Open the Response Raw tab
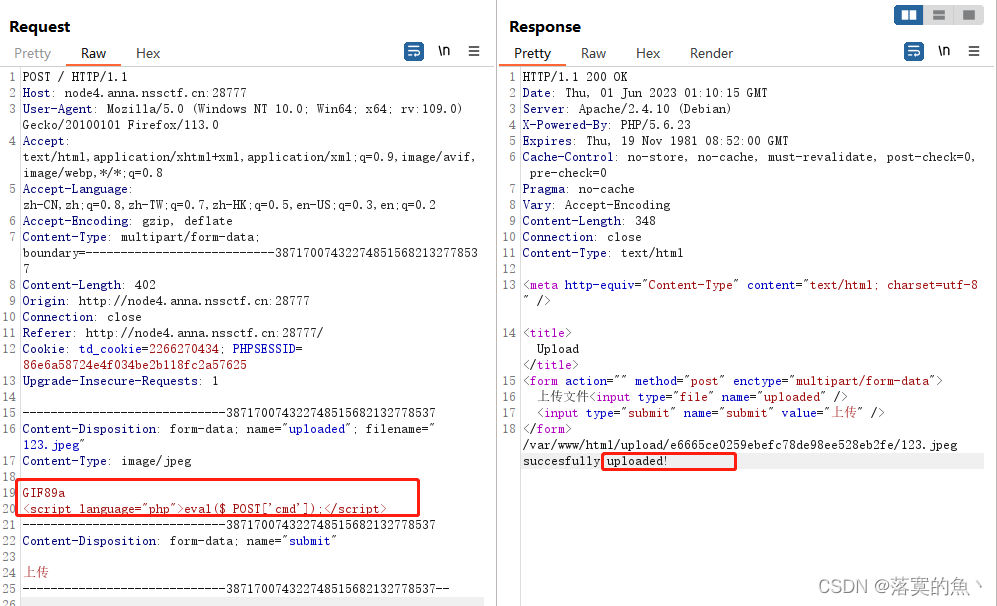This screenshot has width=997, height=606. [593, 53]
